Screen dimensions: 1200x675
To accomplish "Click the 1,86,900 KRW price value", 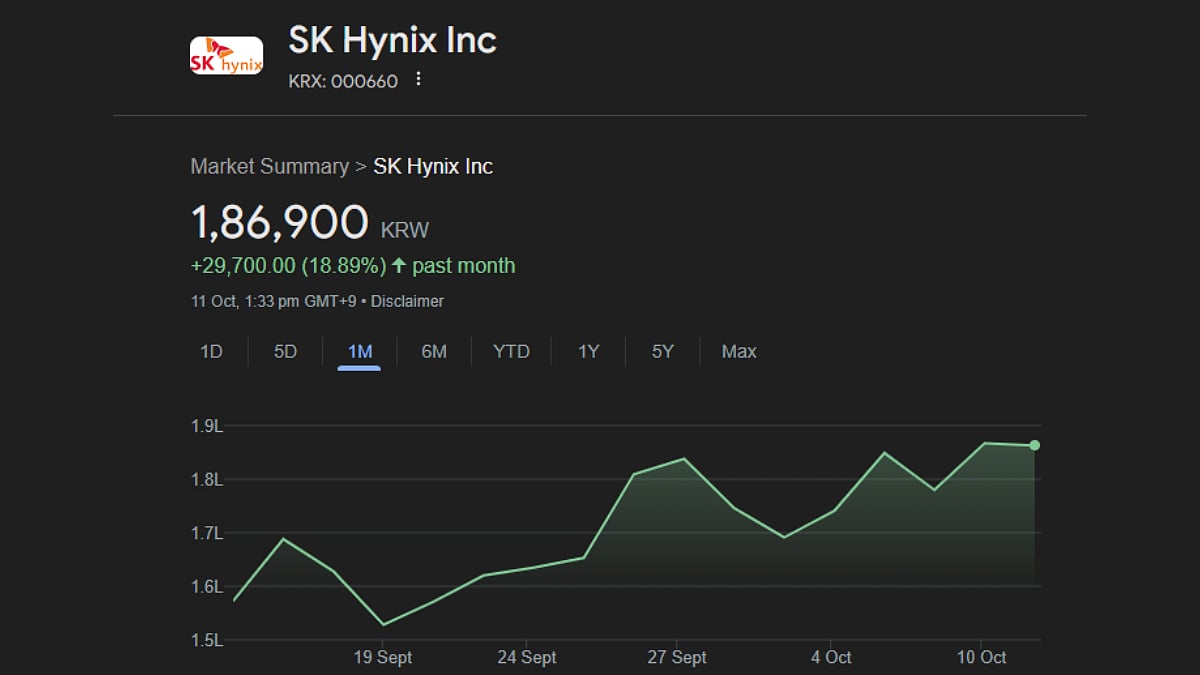I will (280, 223).
